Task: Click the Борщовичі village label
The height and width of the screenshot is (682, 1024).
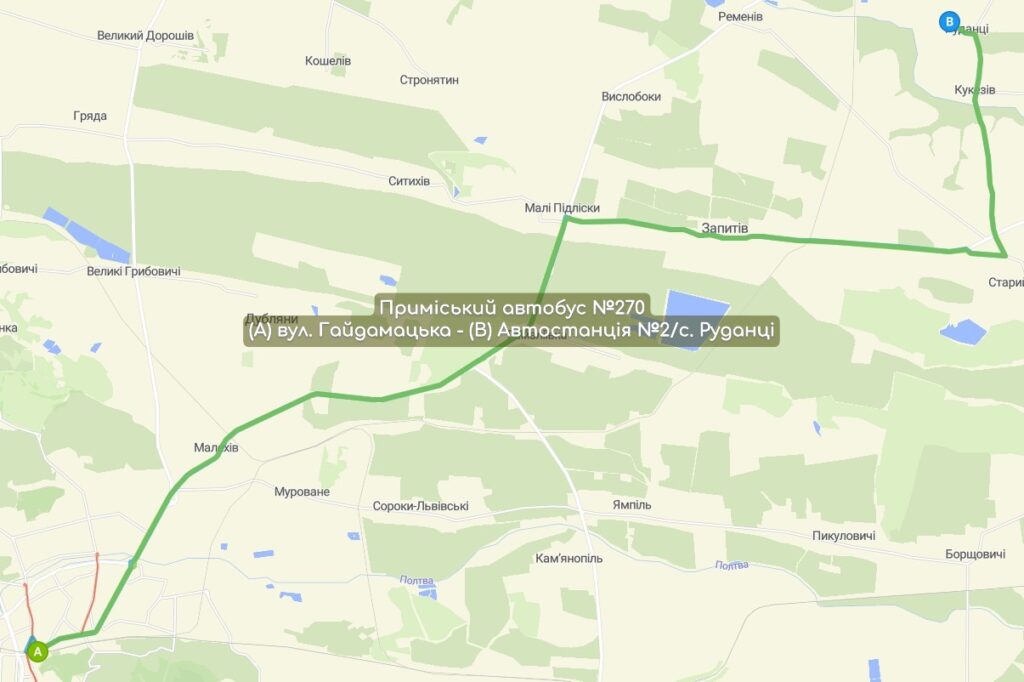Action: pos(975,554)
